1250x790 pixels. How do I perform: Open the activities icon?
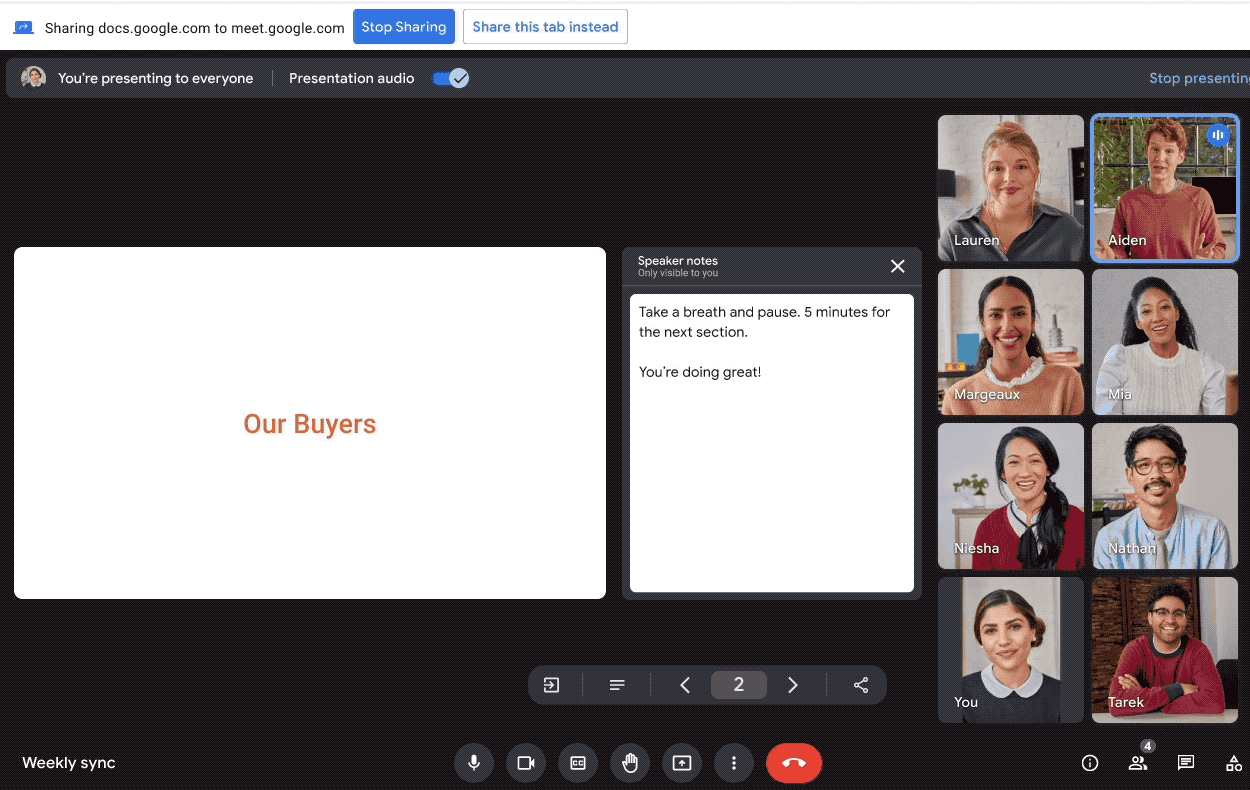(1234, 763)
